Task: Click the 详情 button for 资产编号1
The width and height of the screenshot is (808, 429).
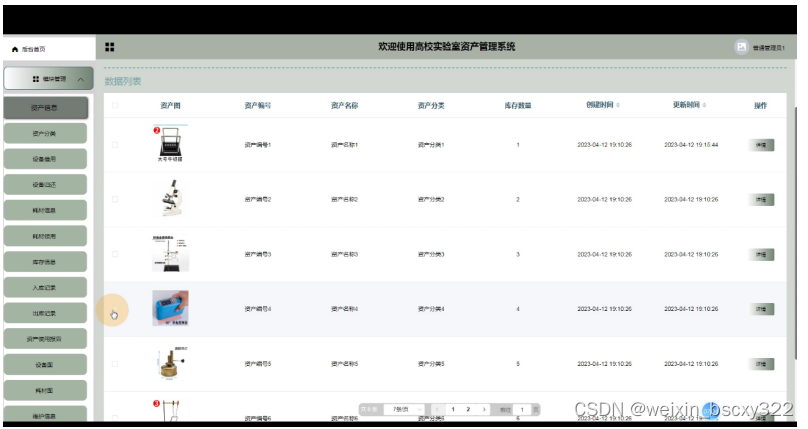Action: [761, 145]
